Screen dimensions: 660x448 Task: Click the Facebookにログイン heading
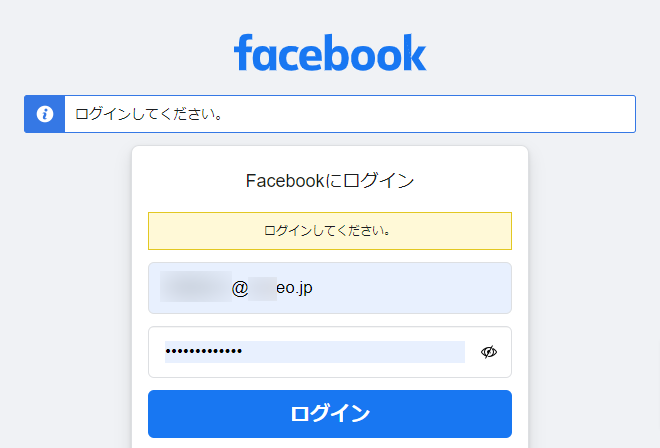point(330,181)
